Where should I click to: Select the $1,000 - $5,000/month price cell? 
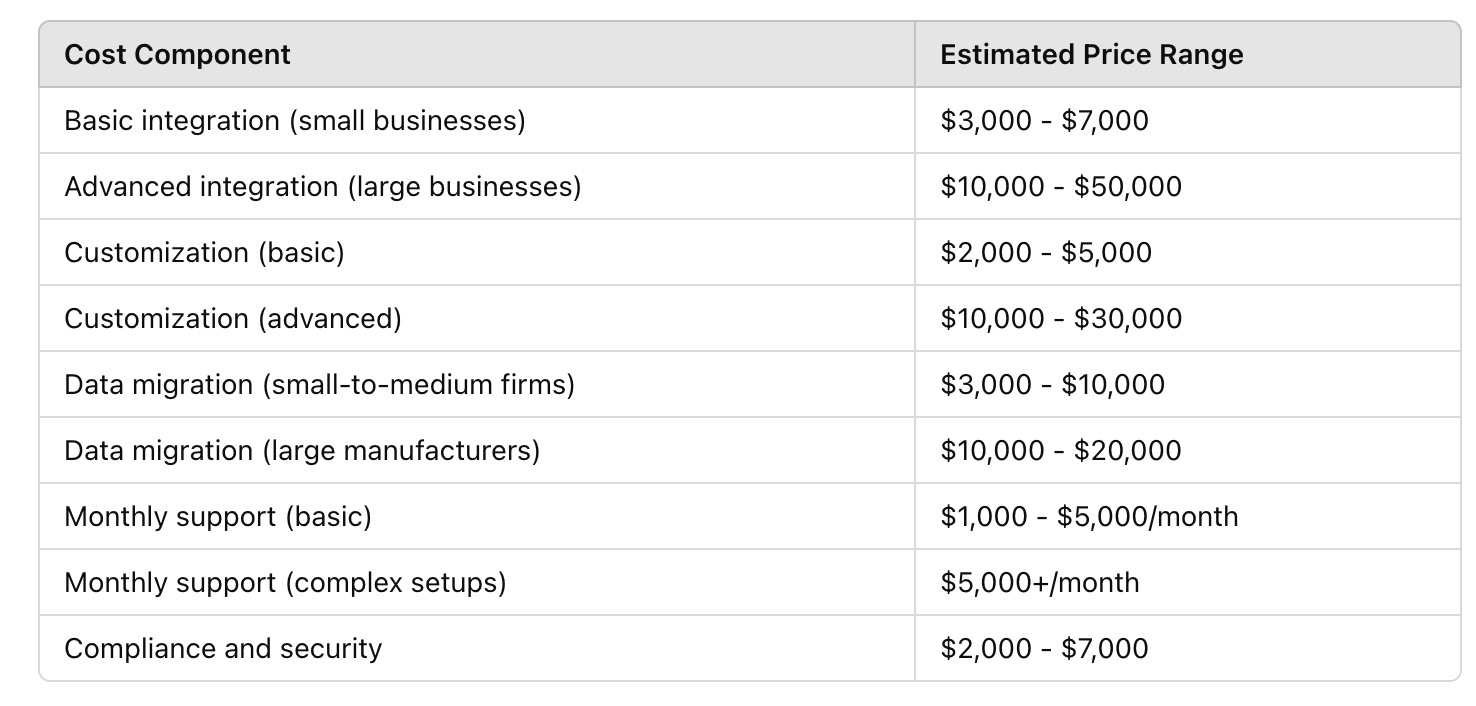point(1187,516)
